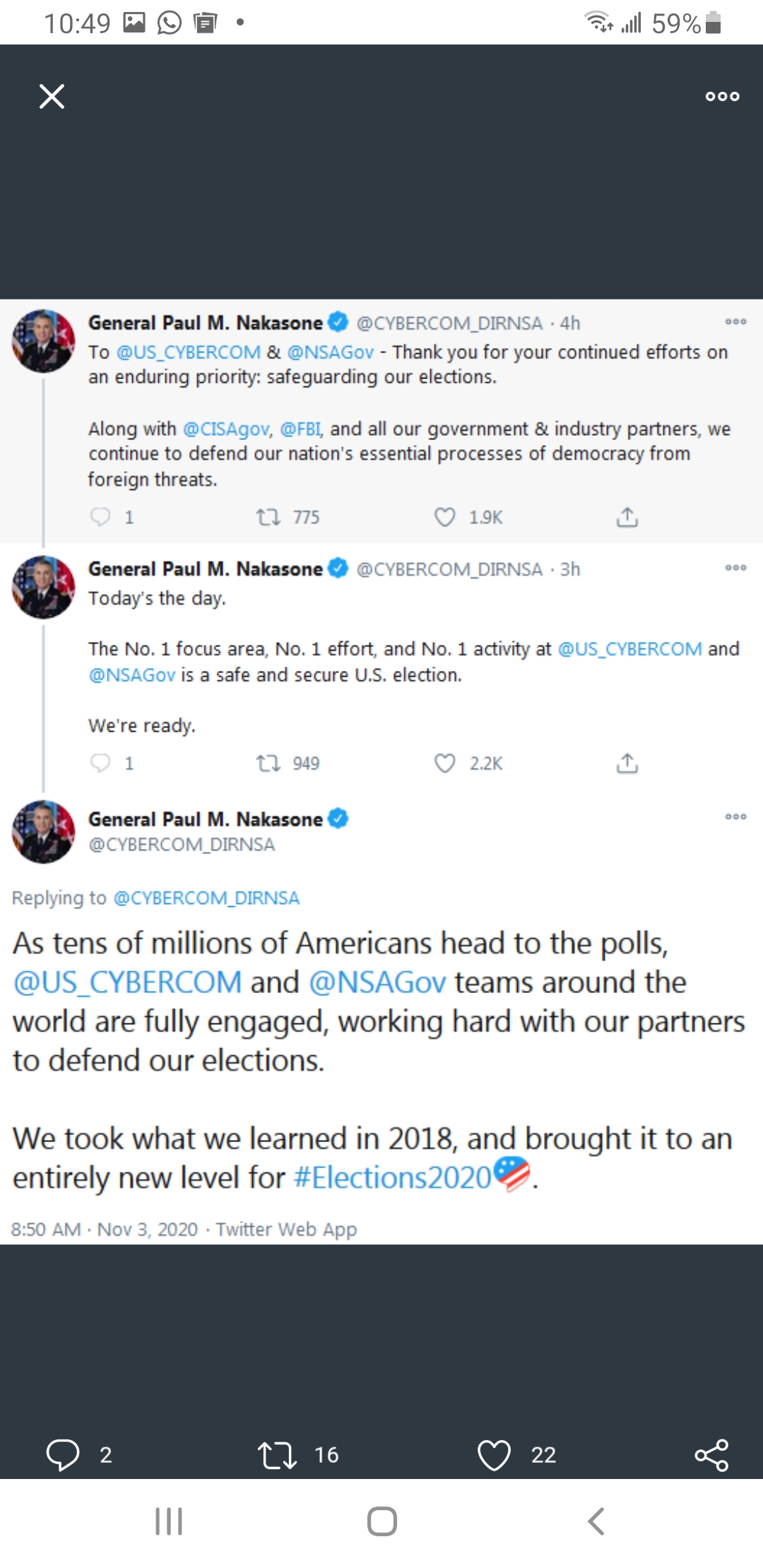Viewport: 763px width, 1568px height.
Task: Open Nakasone's avatar on the main tweet
Action: (x=43, y=832)
